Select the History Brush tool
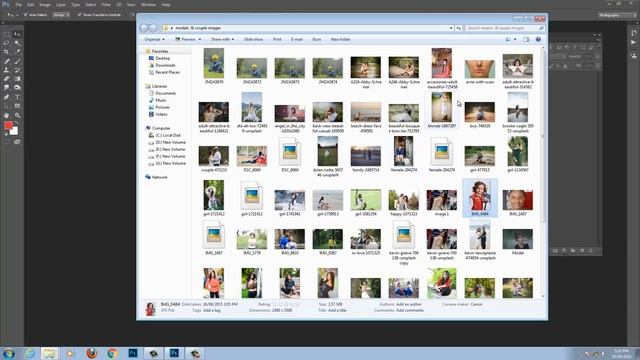 (17, 70)
